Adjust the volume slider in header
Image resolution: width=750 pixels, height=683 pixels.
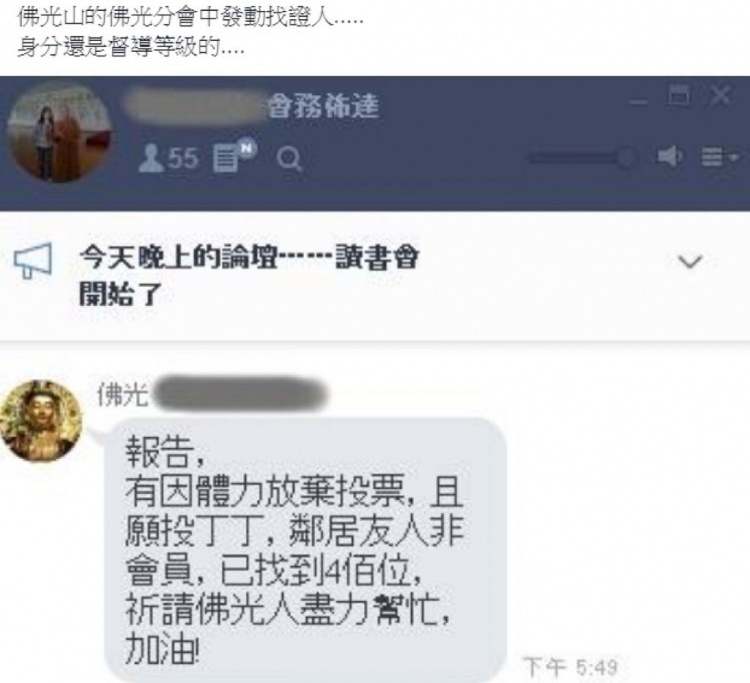[x=581, y=157]
